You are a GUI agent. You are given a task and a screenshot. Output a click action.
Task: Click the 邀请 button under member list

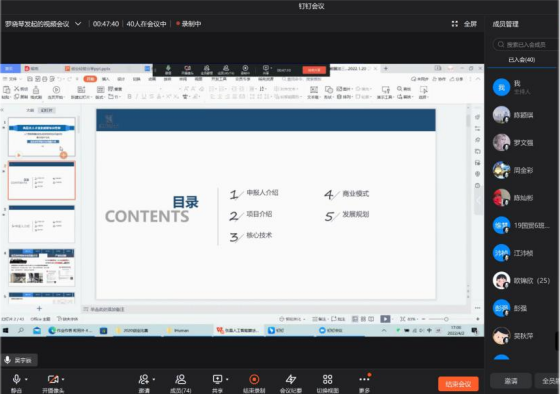point(511,381)
